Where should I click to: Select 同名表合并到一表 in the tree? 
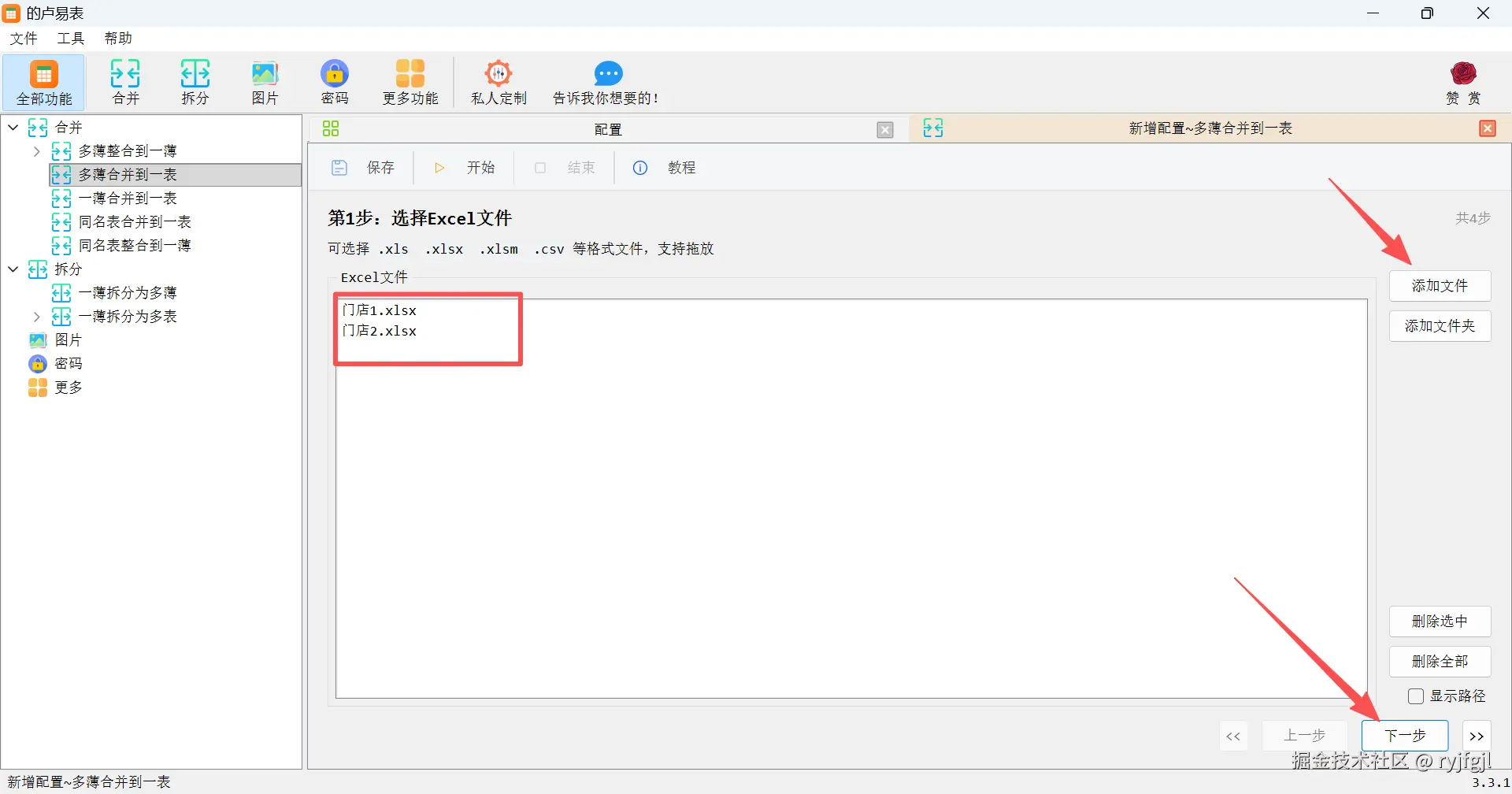click(x=135, y=222)
